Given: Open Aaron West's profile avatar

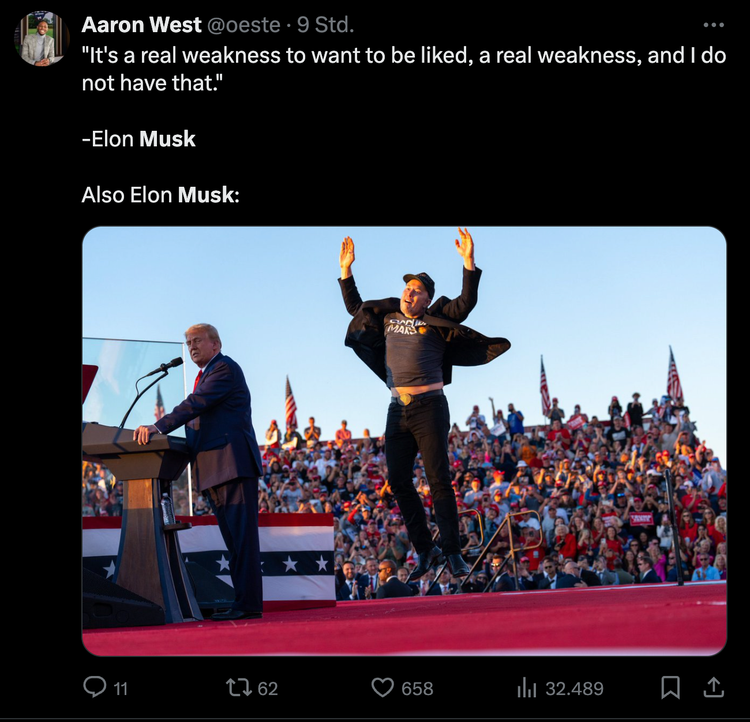Looking at the screenshot, I should point(42,39).
